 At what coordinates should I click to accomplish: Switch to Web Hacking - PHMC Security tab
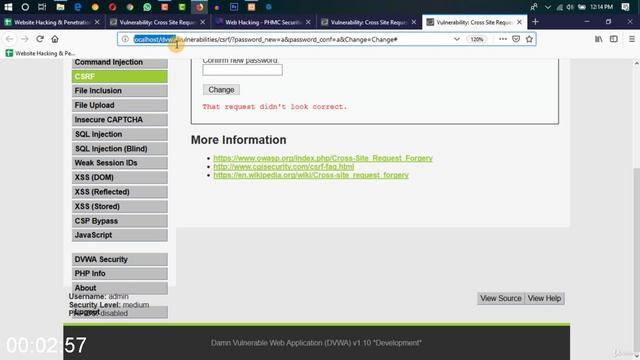coord(263,22)
